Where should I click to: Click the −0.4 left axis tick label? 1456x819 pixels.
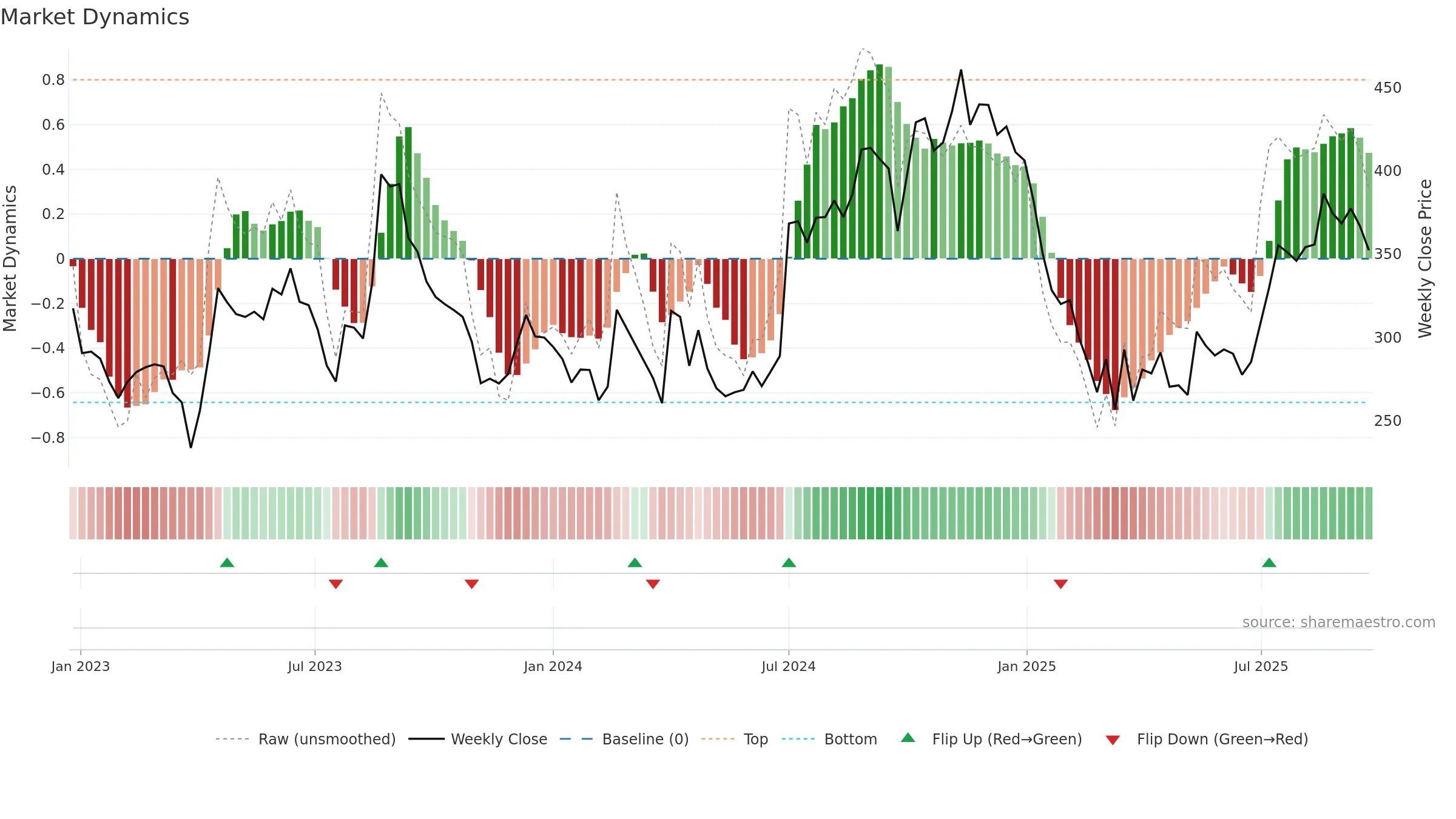pos(48,348)
